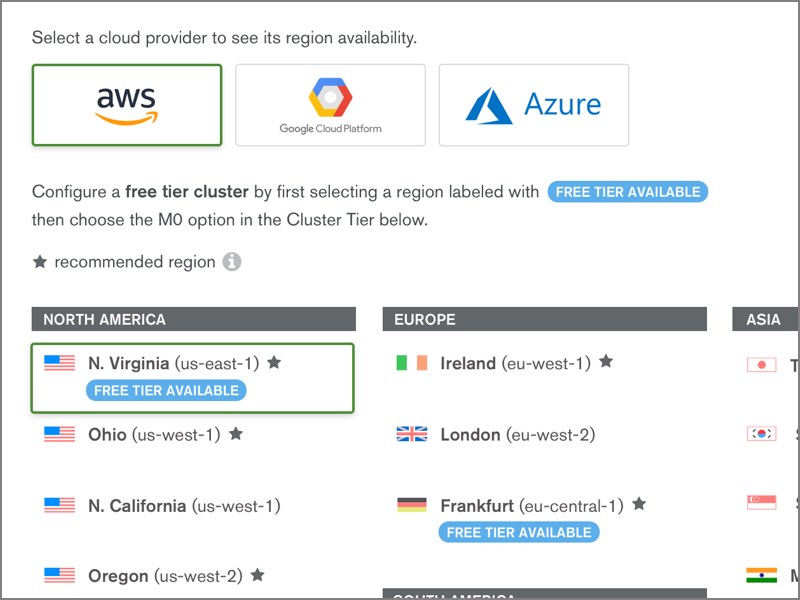The height and width of the screenshot is (600, 800).
Task: Click the UK flag beside London
Action: click(411, 435)
